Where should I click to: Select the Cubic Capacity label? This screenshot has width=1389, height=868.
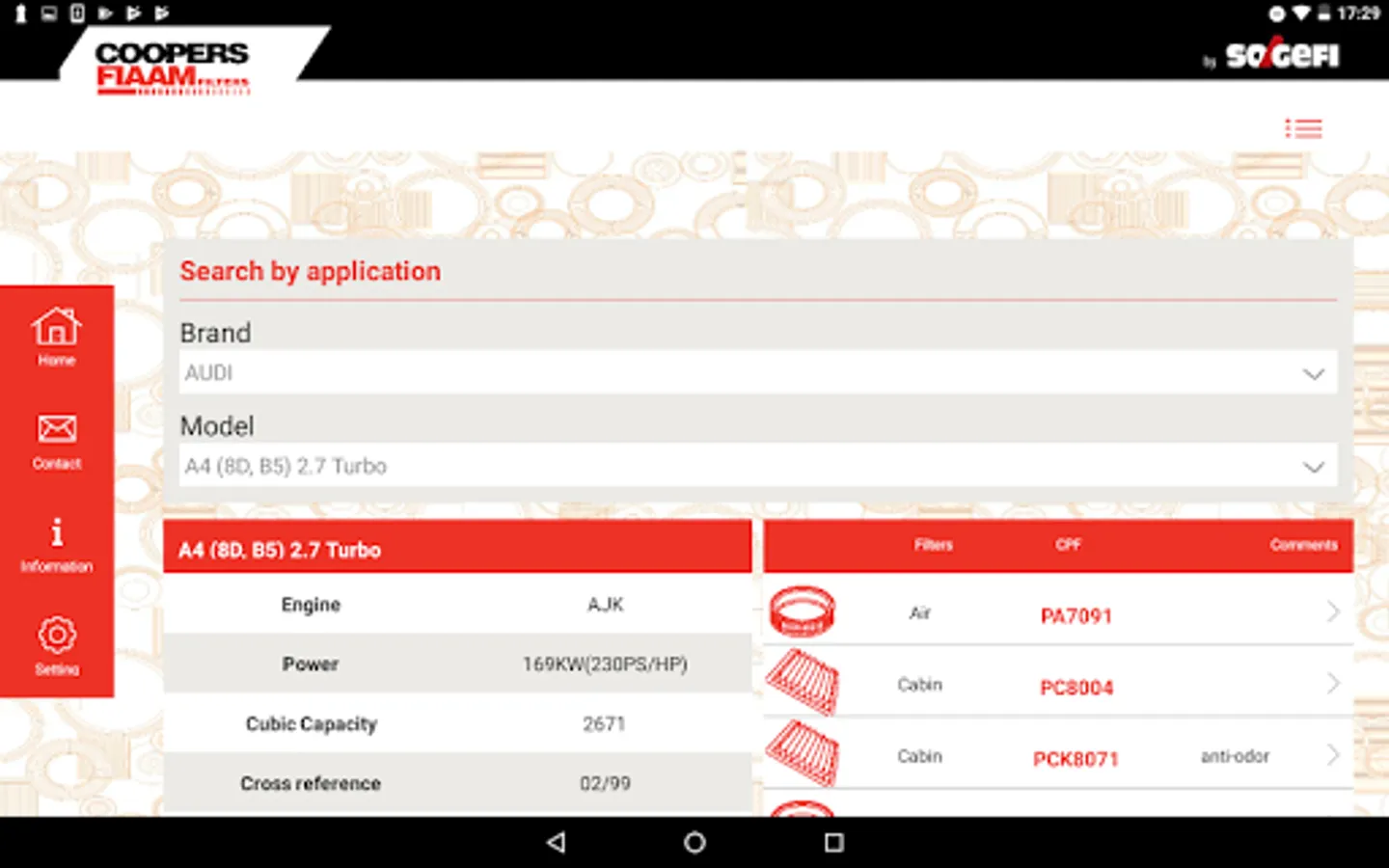pos(312,724)
